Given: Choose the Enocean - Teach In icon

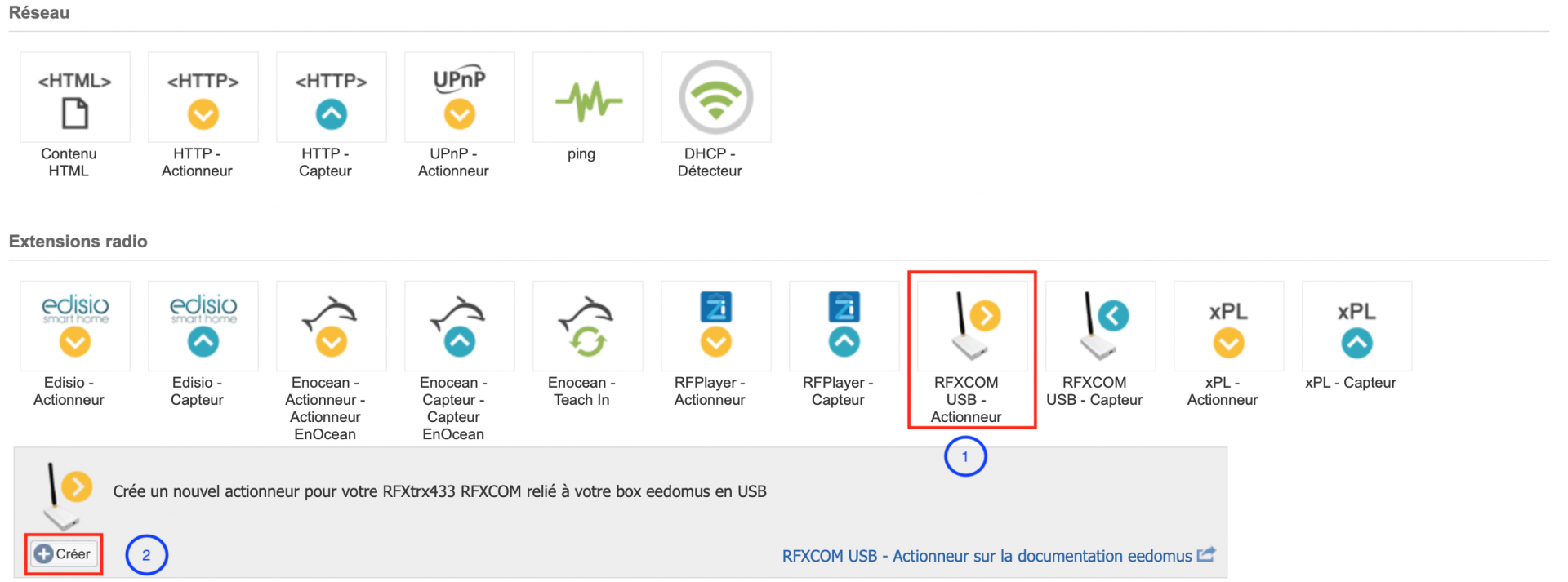Looking at the screenshot, I should (x=588, y=327).
